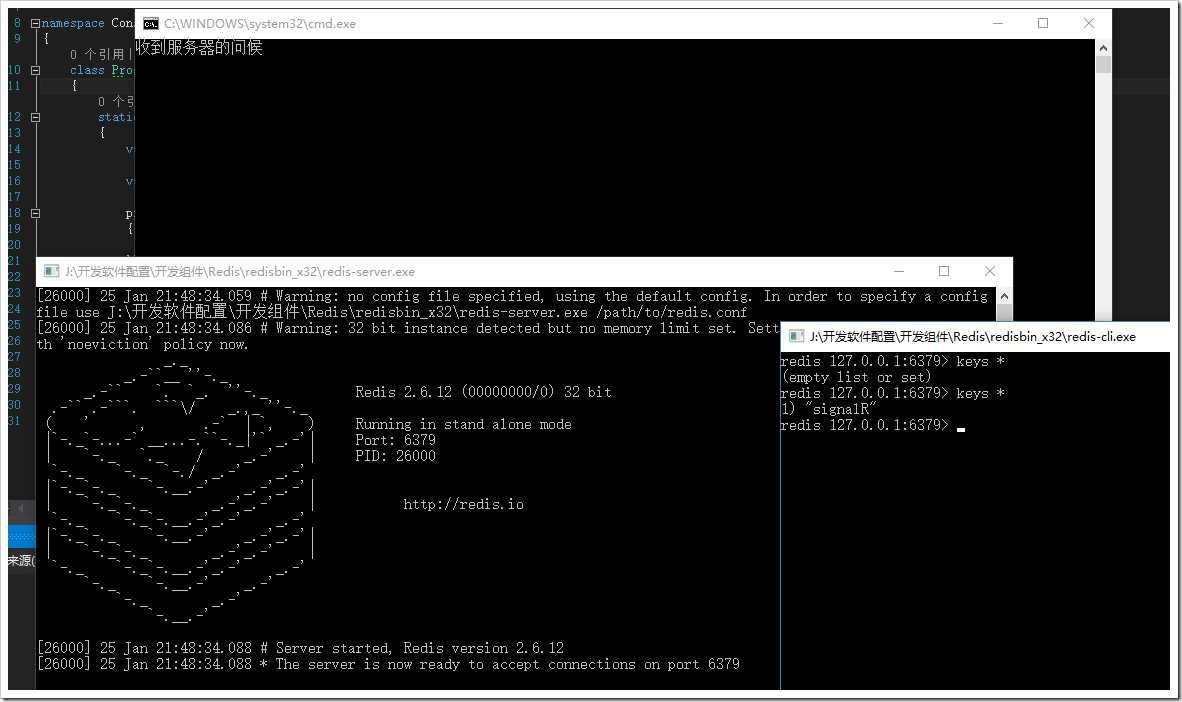This screenshot has width=1182, height=702.
Task: Click the "ready to accept connections" log line
Action: point(387,664)
